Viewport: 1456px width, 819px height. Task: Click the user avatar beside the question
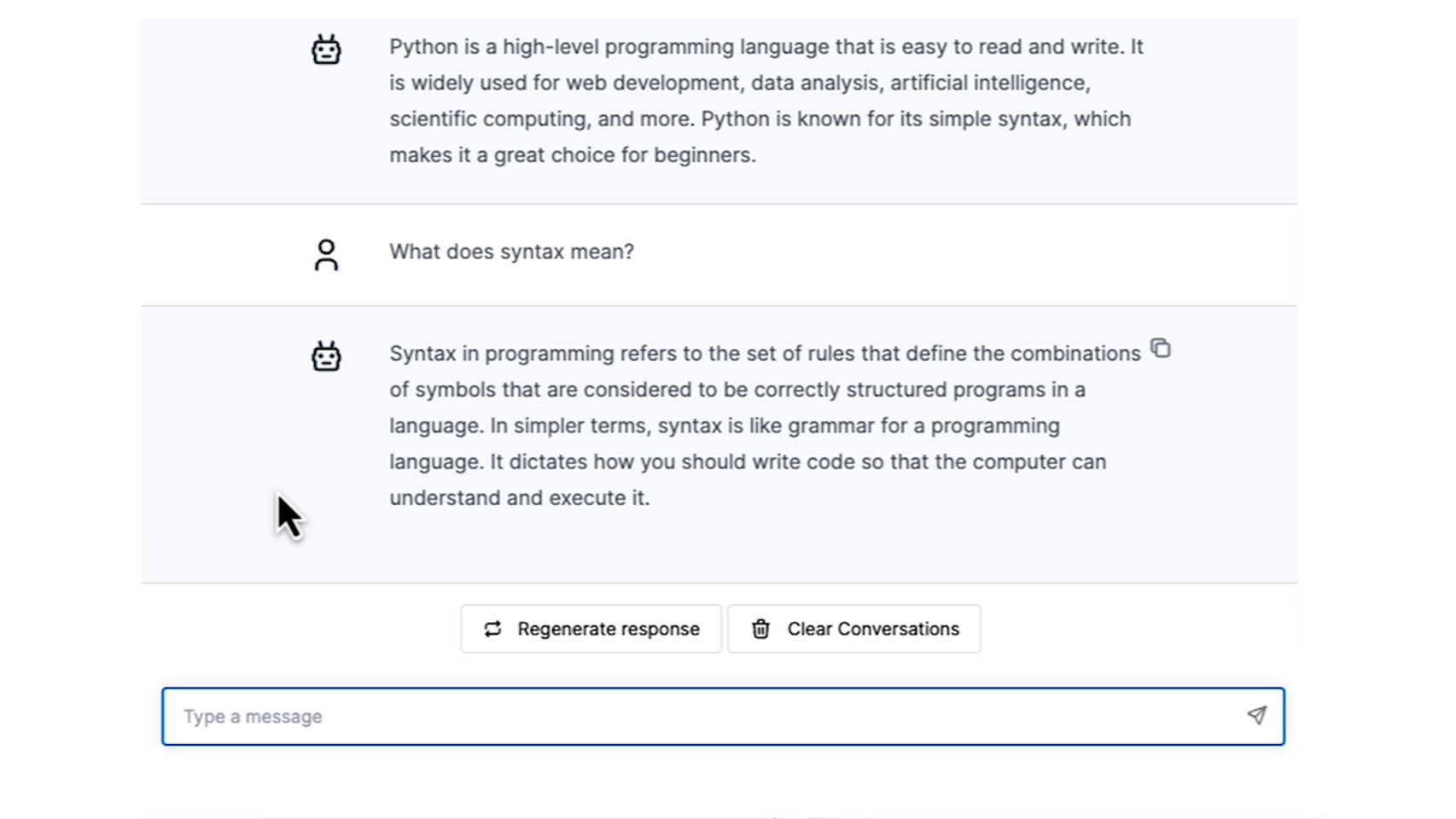click(x=326, y=254)
